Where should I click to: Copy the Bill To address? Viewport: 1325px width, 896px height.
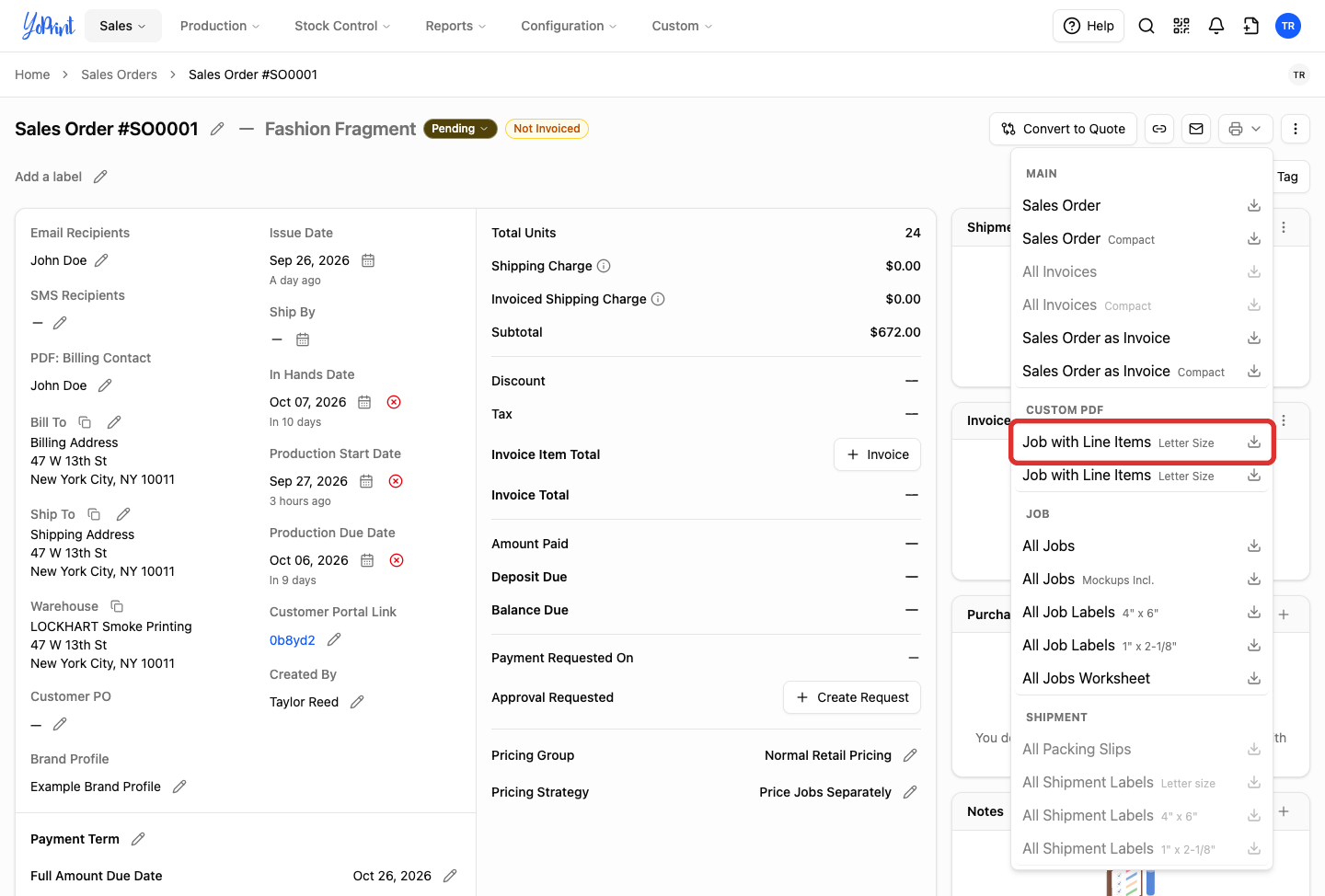(85, 422)
